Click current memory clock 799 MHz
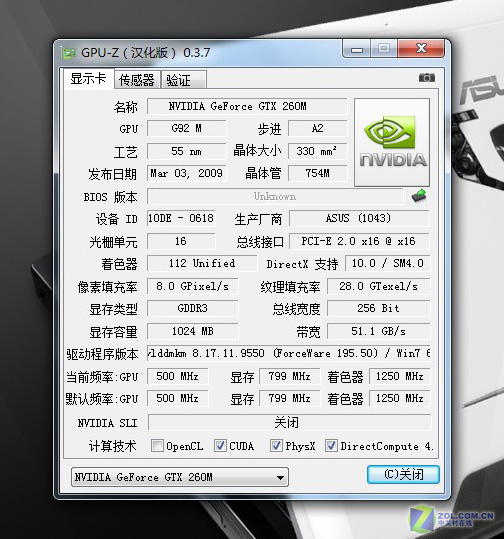 pos(289,376)
